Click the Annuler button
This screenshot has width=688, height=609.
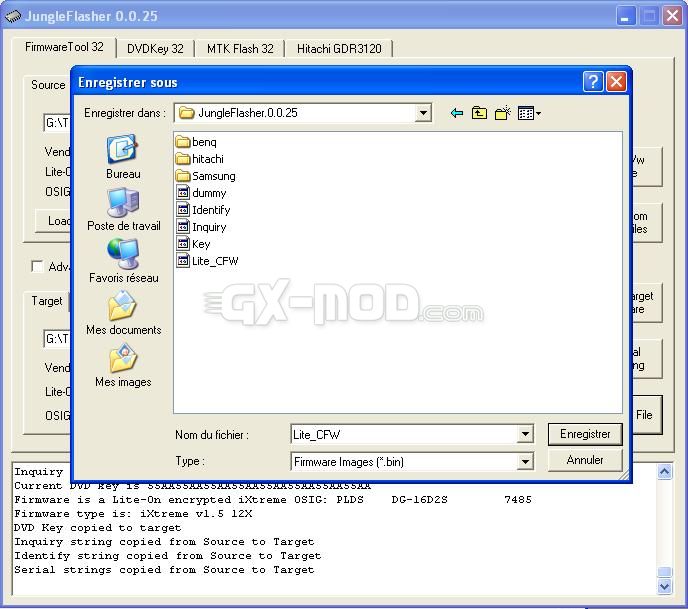point(585,460)
